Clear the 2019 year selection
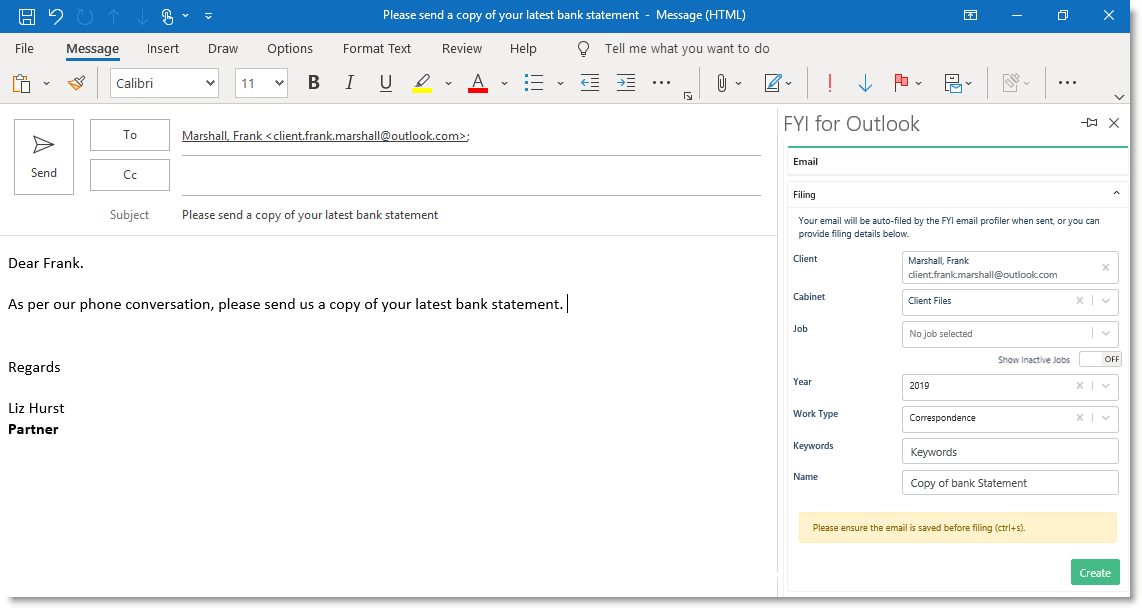The width and height of the screenshot is (1142, 609). tap(1079, 385)
